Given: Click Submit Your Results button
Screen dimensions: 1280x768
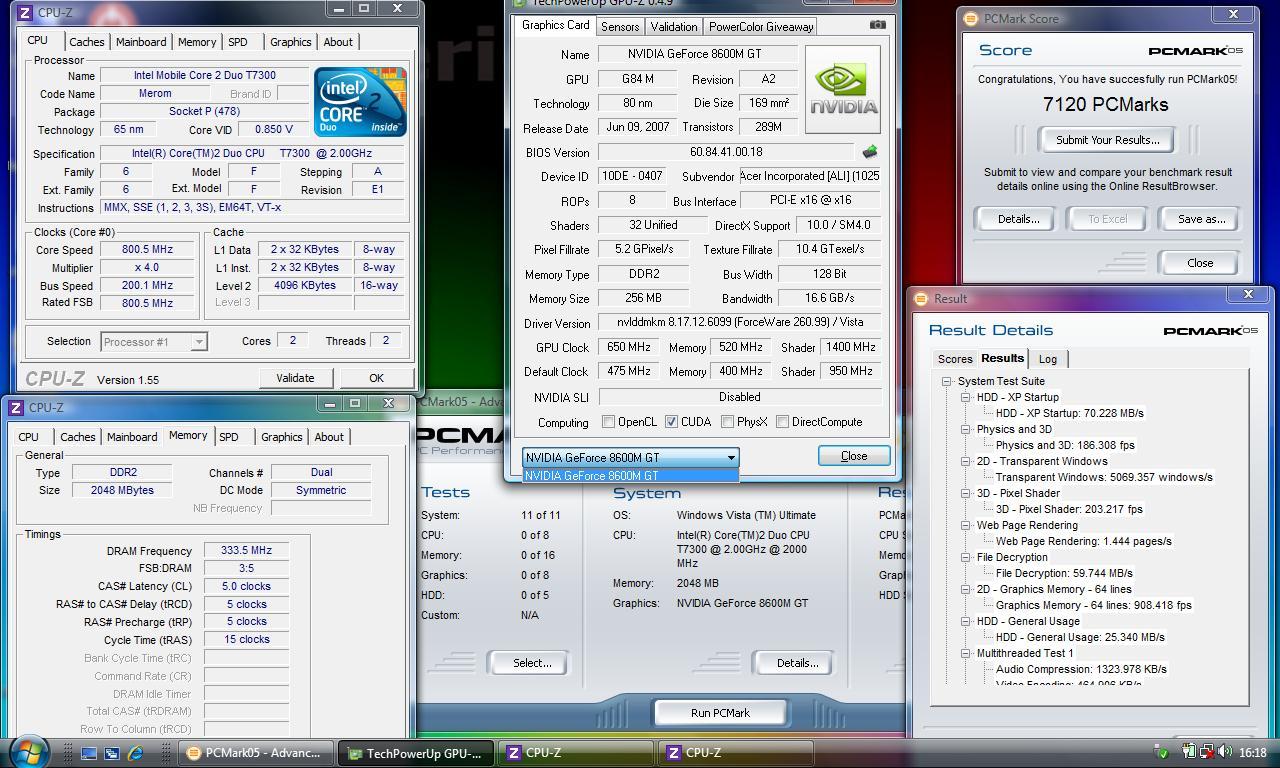Looking at the screenshot, I should point(1108,140).
